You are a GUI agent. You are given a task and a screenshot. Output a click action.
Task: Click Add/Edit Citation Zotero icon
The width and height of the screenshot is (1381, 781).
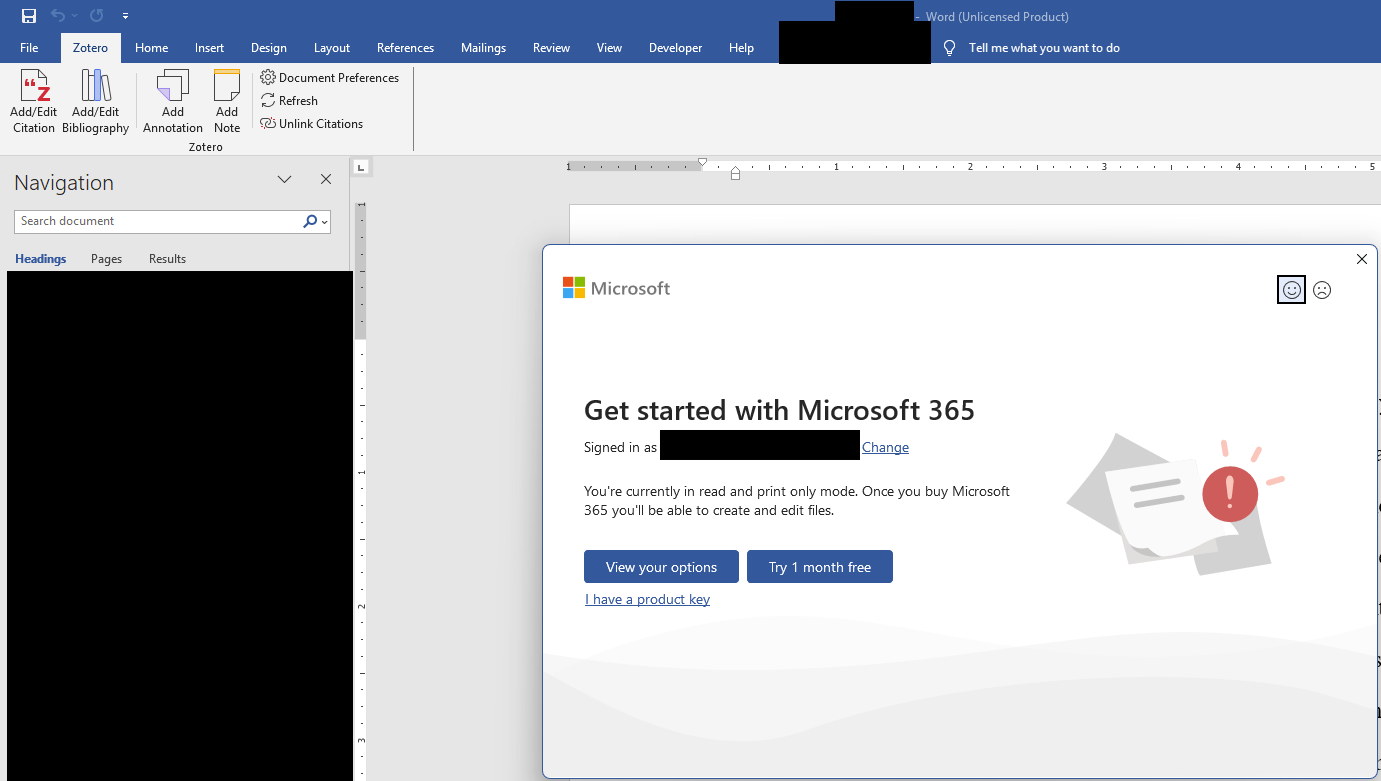coord(34,102)
